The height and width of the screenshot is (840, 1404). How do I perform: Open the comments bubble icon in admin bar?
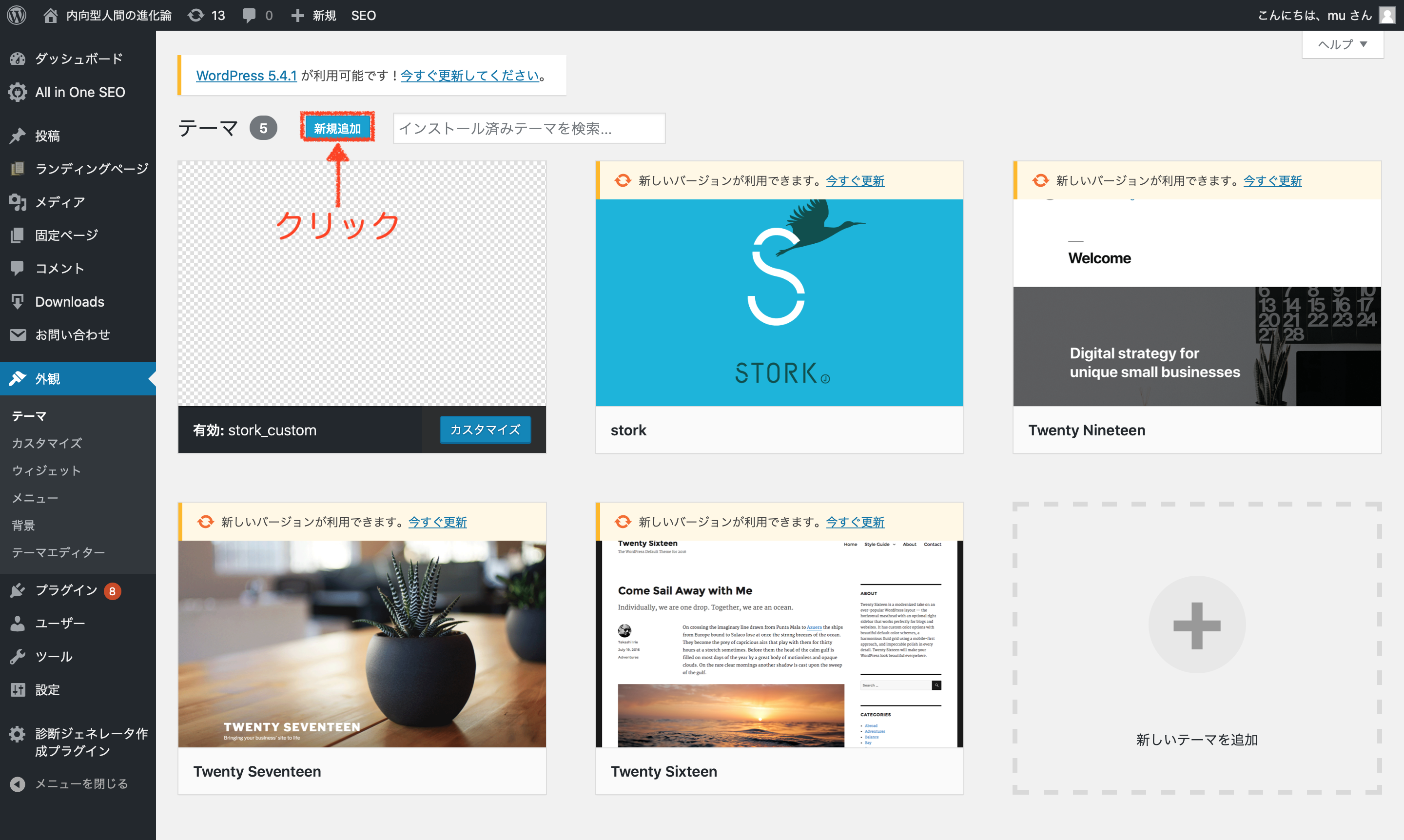[249, 15]
